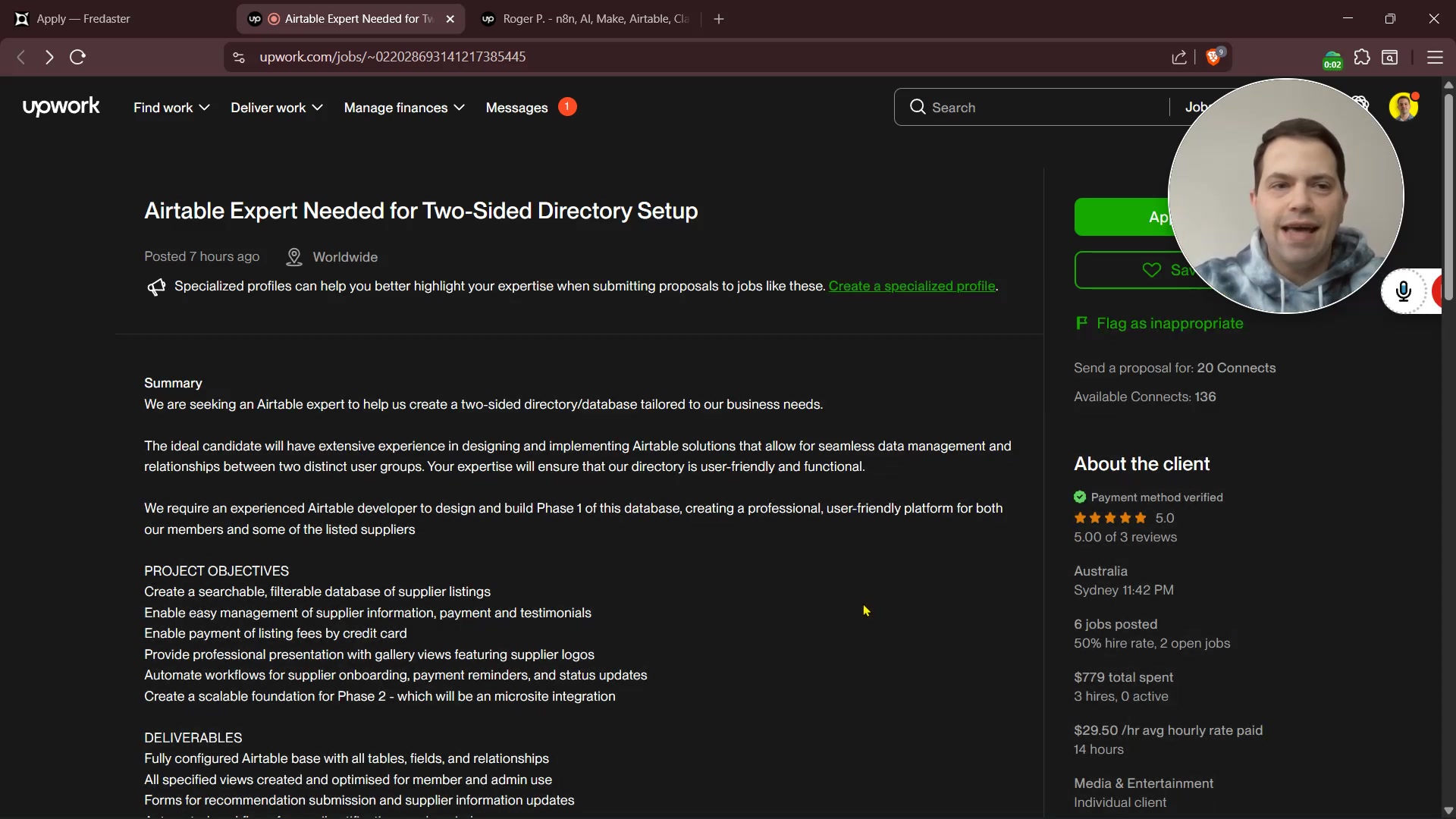Click the Brave Shields lion icon
Screen dimensions: 1456x819
click(1213, 57)
